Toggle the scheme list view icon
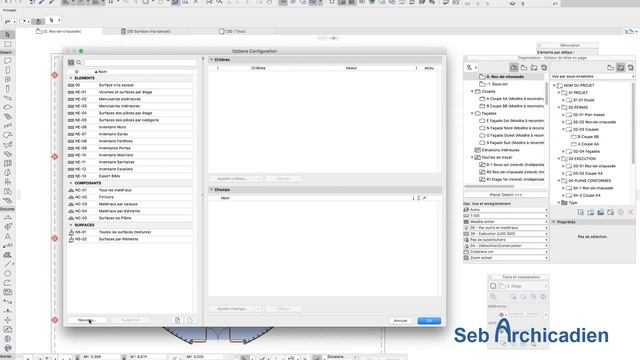The image size is (640, 360). (71, 62)
